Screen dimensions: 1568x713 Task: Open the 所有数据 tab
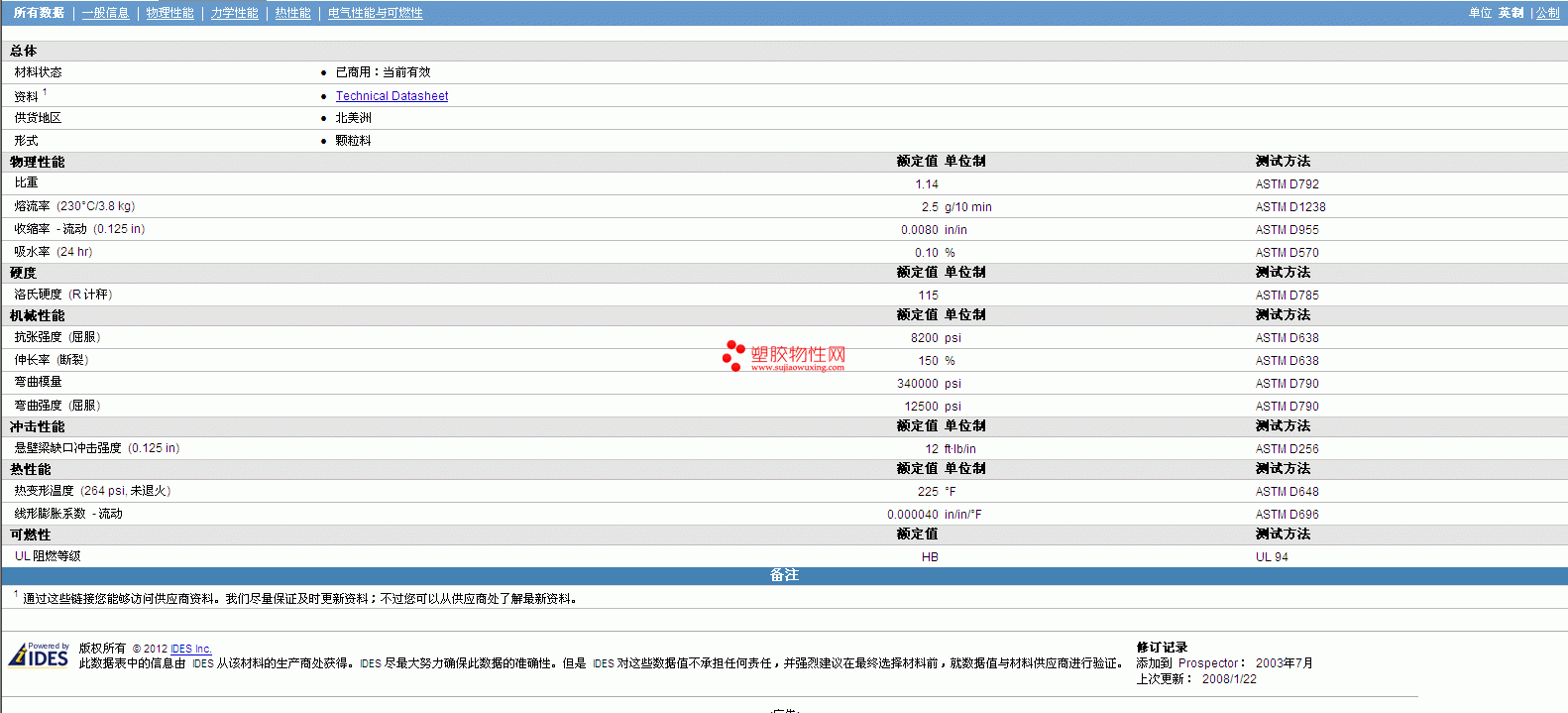tap(39, 13)
